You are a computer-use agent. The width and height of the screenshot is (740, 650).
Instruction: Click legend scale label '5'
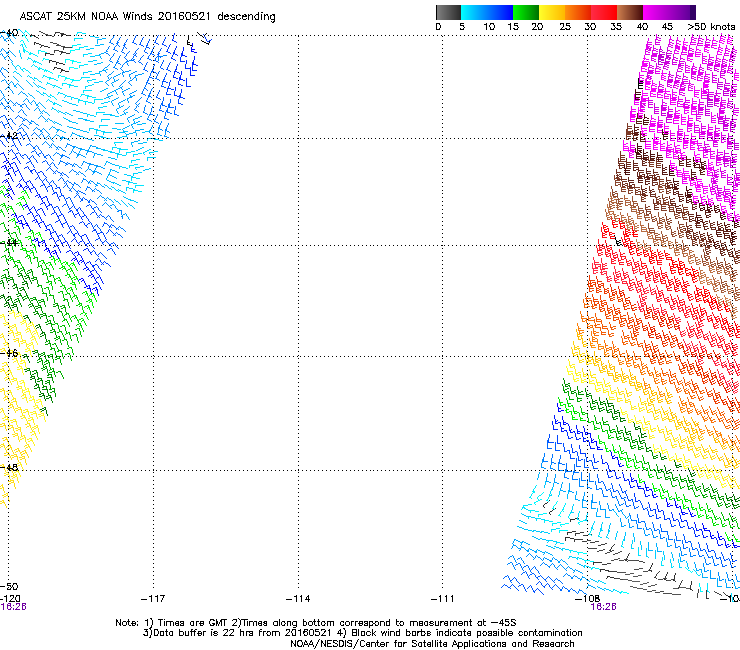[462, 27]
